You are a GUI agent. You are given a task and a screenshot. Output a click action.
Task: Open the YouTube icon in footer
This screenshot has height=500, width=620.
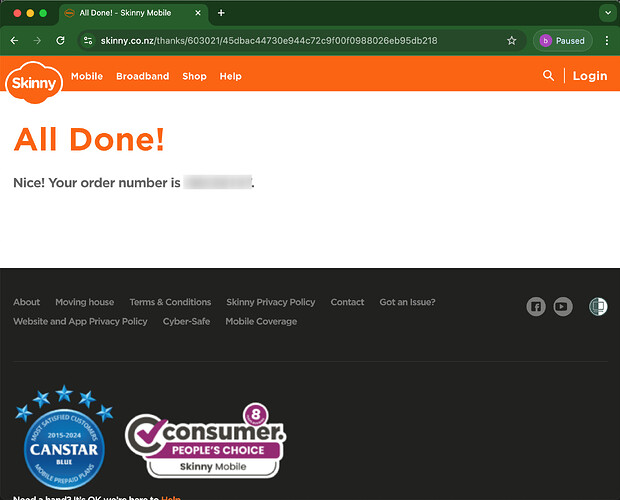(563, 307)
